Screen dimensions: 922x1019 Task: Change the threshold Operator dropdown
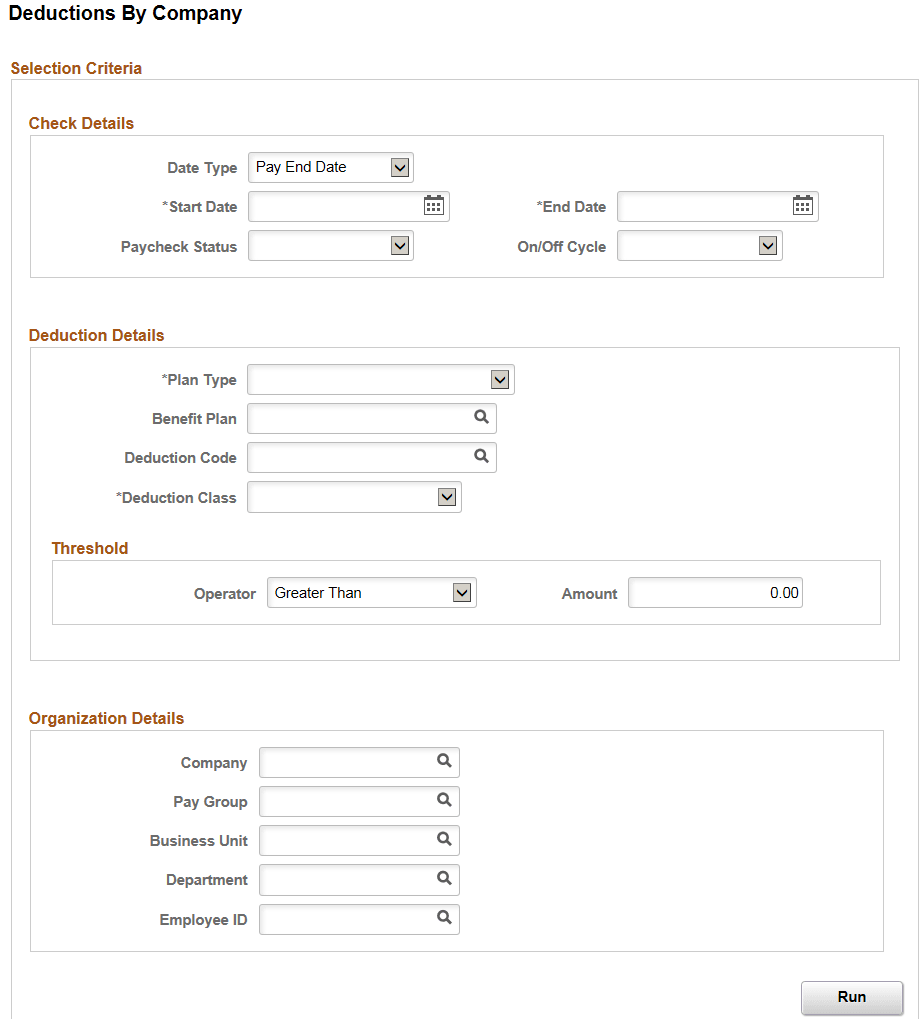461,592
